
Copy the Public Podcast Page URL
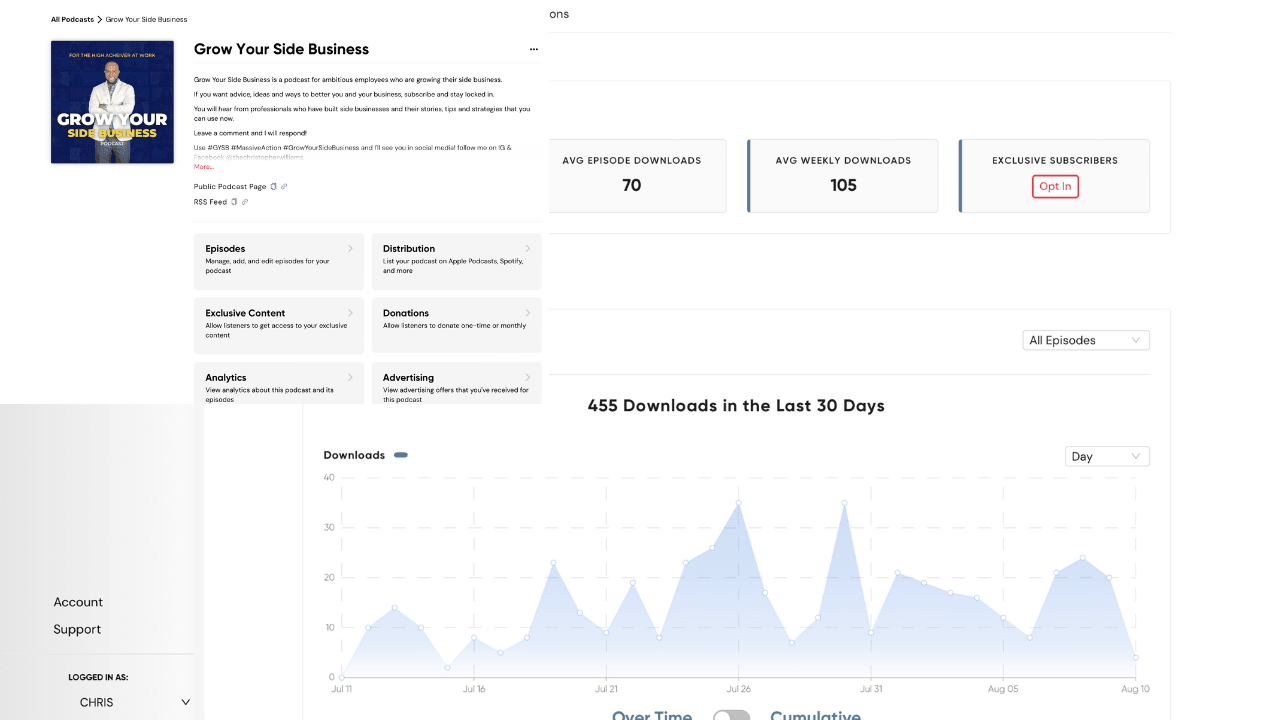tap(274, 186)
